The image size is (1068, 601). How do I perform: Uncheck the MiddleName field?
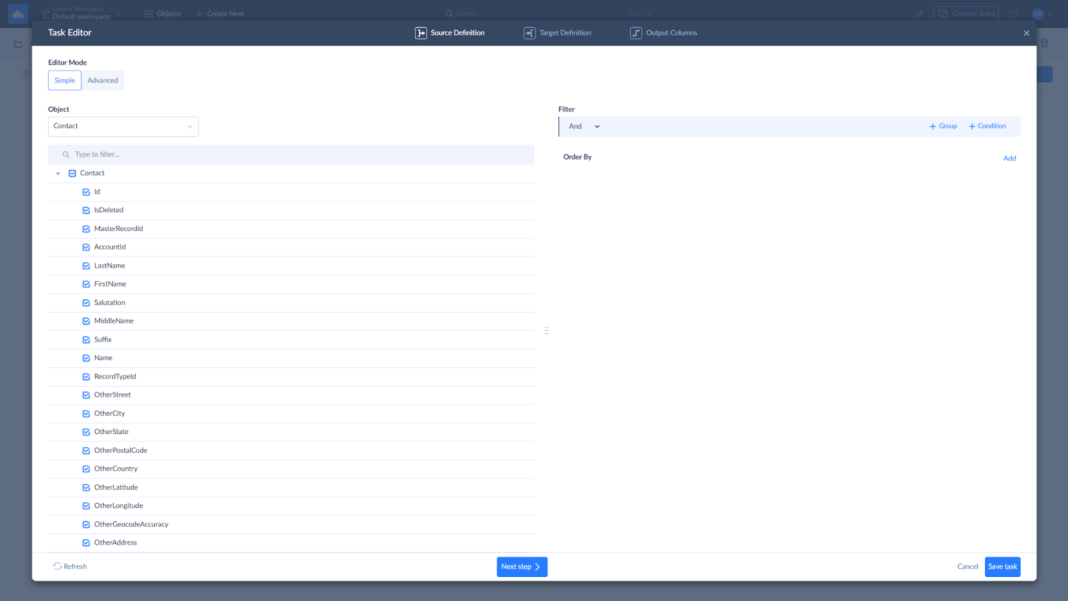click(86, 321)
